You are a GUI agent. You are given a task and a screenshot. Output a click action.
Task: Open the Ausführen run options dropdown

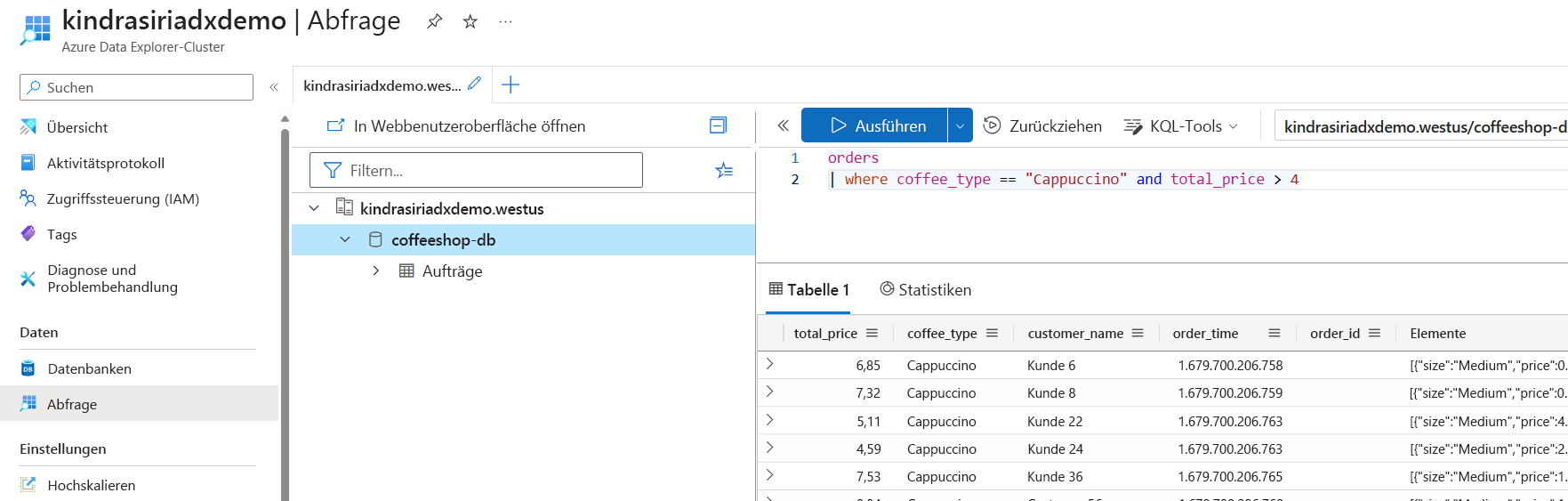click(960, 125)
